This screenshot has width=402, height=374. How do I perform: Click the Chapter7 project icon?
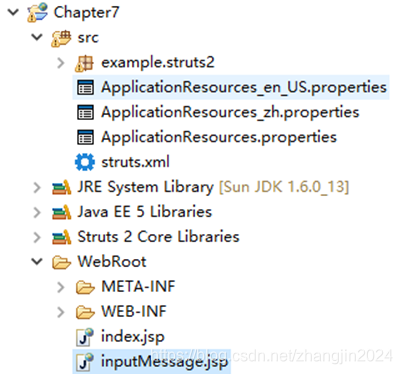(37, 12)
